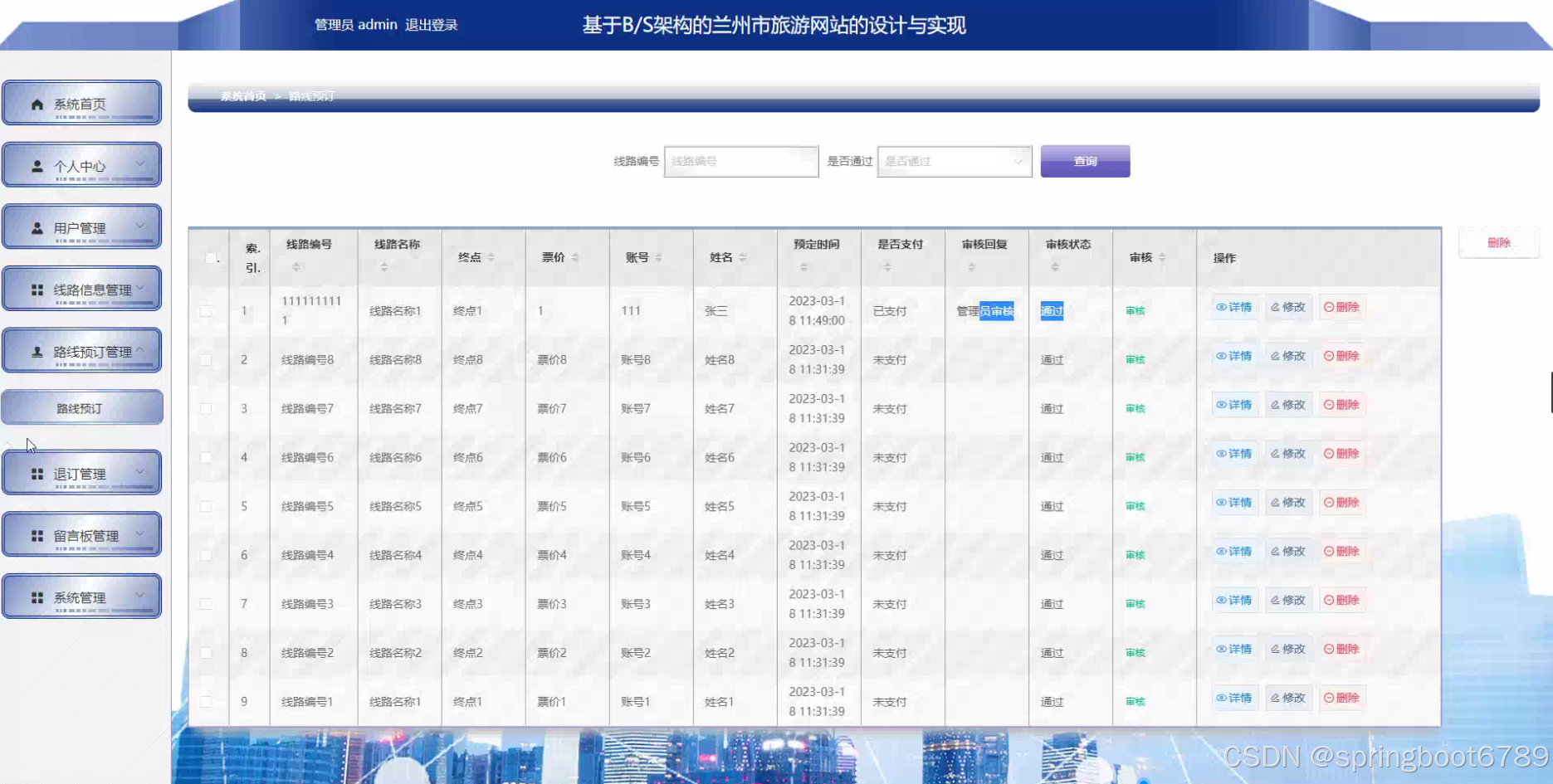Viewport: 1553px width, 784px height.
Task: Check the checkbox for 线路编号2 row
Action: click(206, 653)
